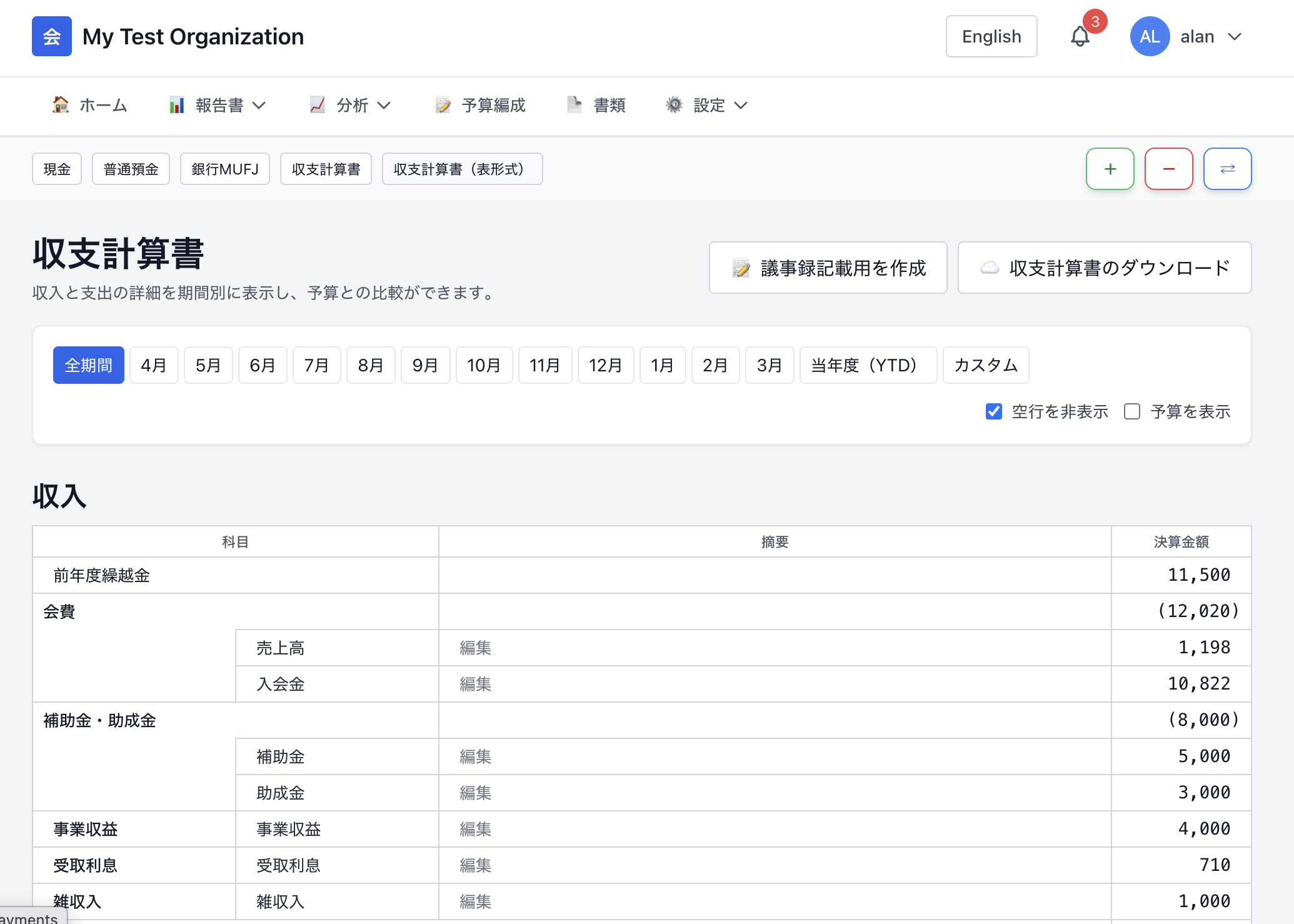Expand the 分析 dropdown menu
This screenshot has width=1294, height=924.
click(351, 105)
